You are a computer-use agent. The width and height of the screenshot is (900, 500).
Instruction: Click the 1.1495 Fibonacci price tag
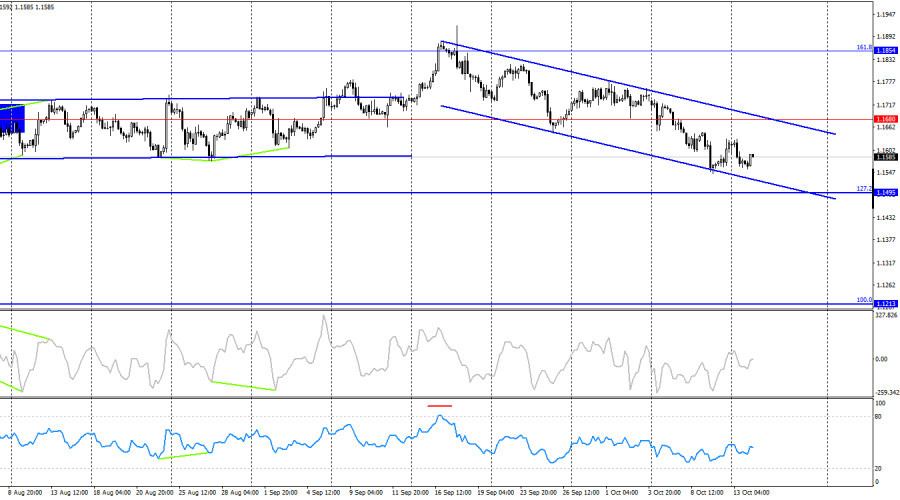(x=885, y=192)
